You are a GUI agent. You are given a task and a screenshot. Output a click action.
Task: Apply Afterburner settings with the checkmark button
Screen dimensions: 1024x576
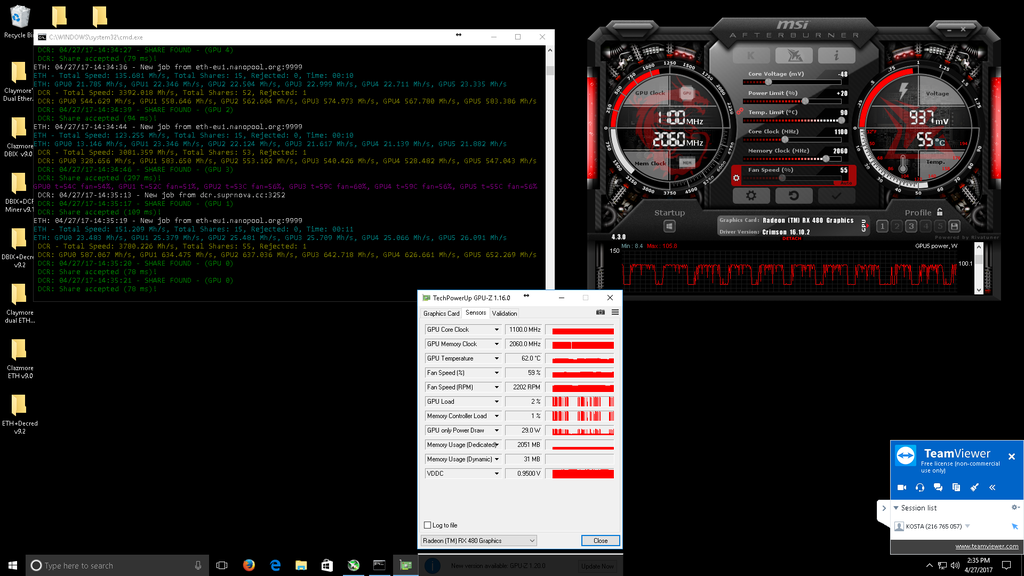click(x=836, y=195)
